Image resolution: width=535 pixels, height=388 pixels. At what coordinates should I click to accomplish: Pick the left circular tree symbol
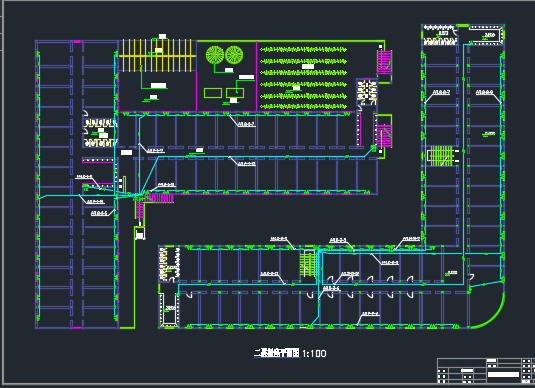point(215,55)
